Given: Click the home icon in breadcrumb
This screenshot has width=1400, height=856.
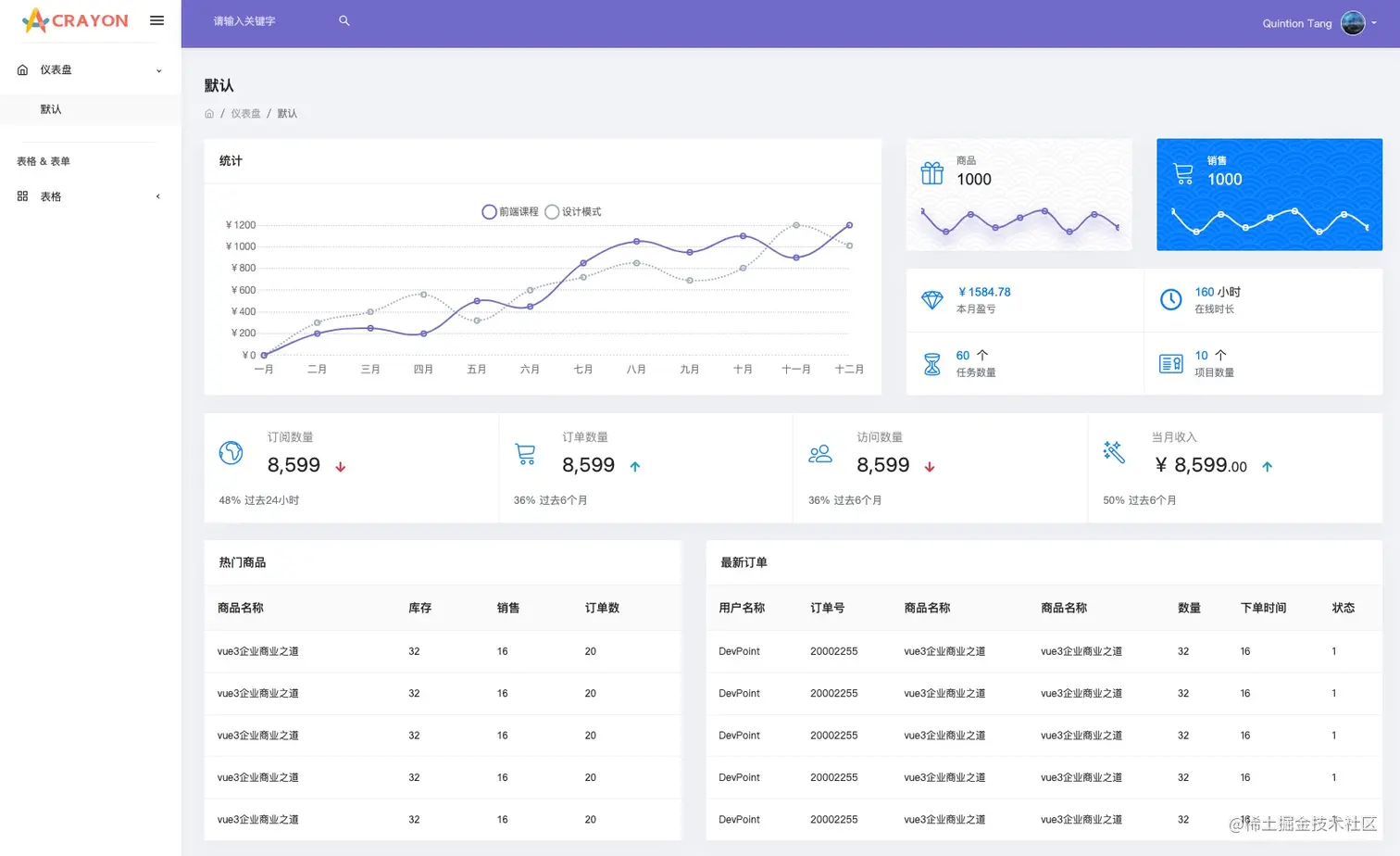Looking at the screenshot, I should 209,113.
